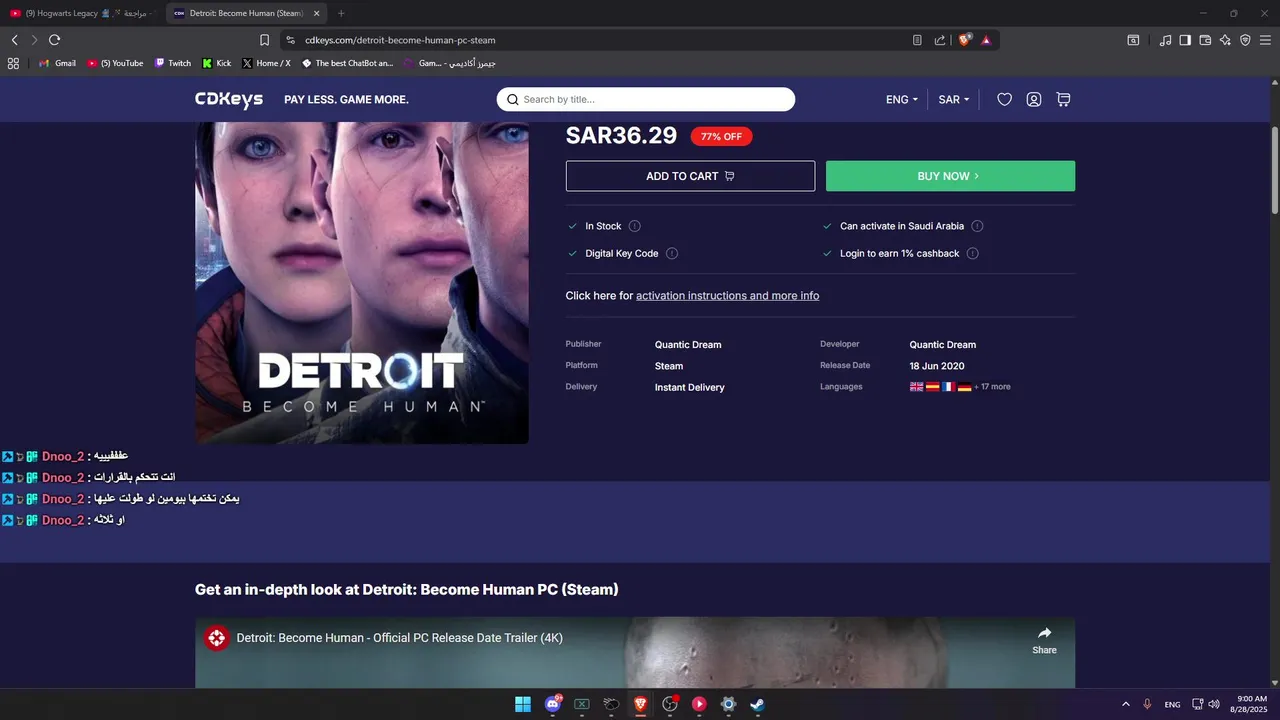Open the Leo AI sparkle icon
Image resolution: width=1280 pixels, height=720 pixels.
tap(1225, 40)
